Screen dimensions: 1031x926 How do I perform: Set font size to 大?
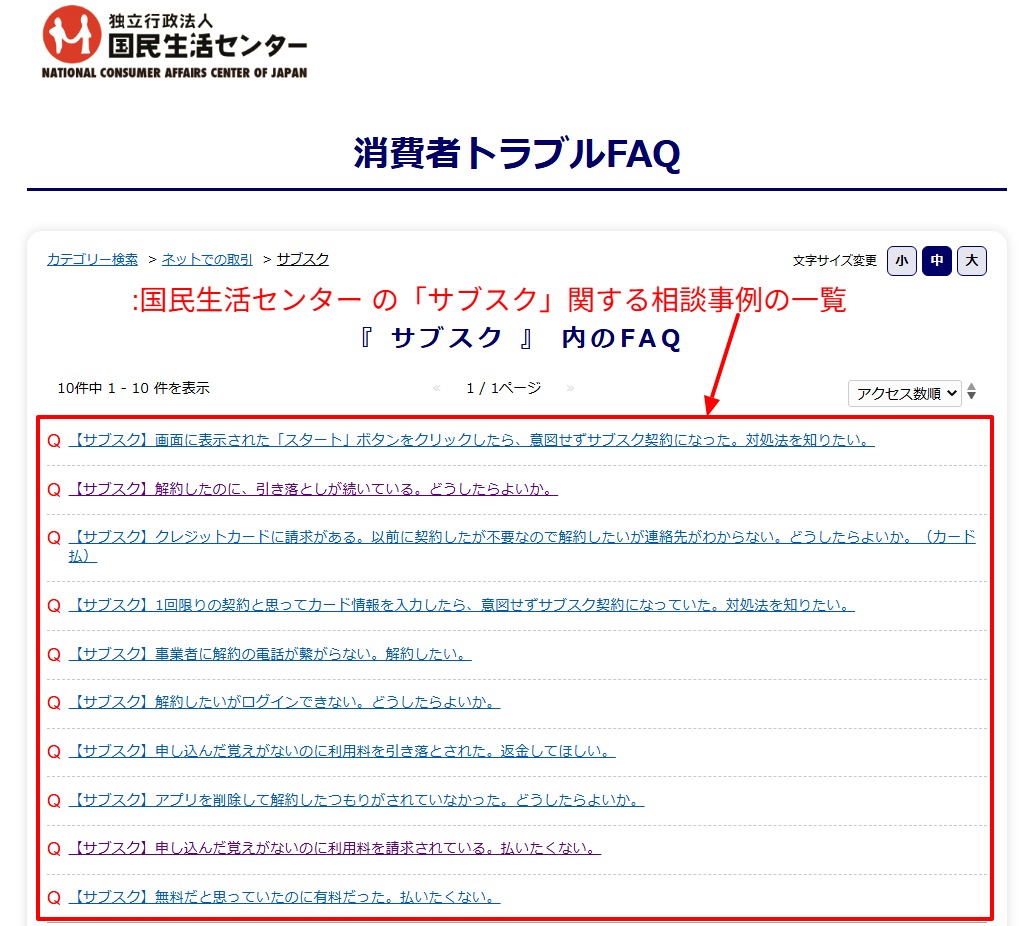tap(972, 261)
